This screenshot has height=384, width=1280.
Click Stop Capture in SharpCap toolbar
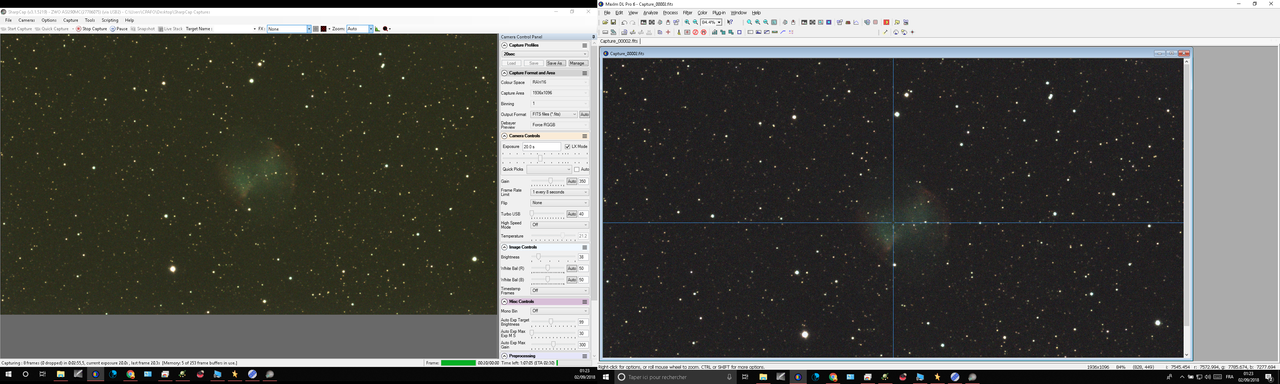coord(93,29)
